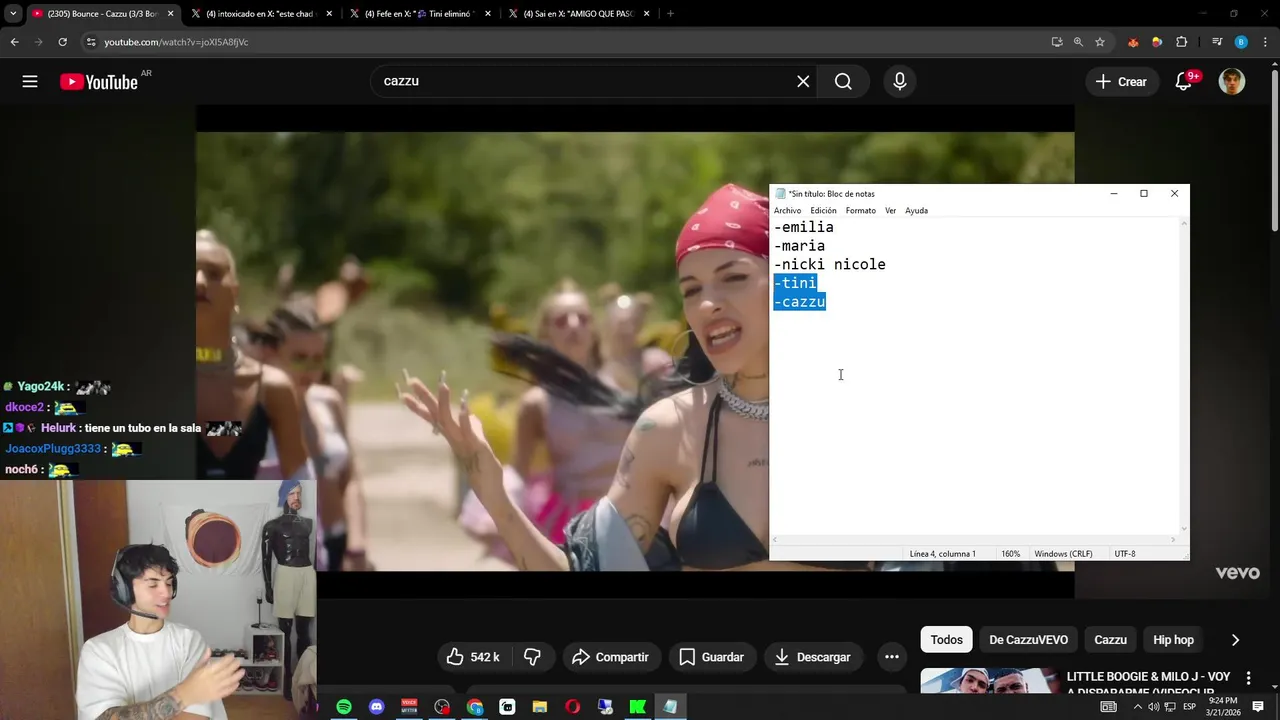This screenshot has height=720, width=1280.
Task: Open the Ayuda menu in Notepad
Action: coord(916,210)
